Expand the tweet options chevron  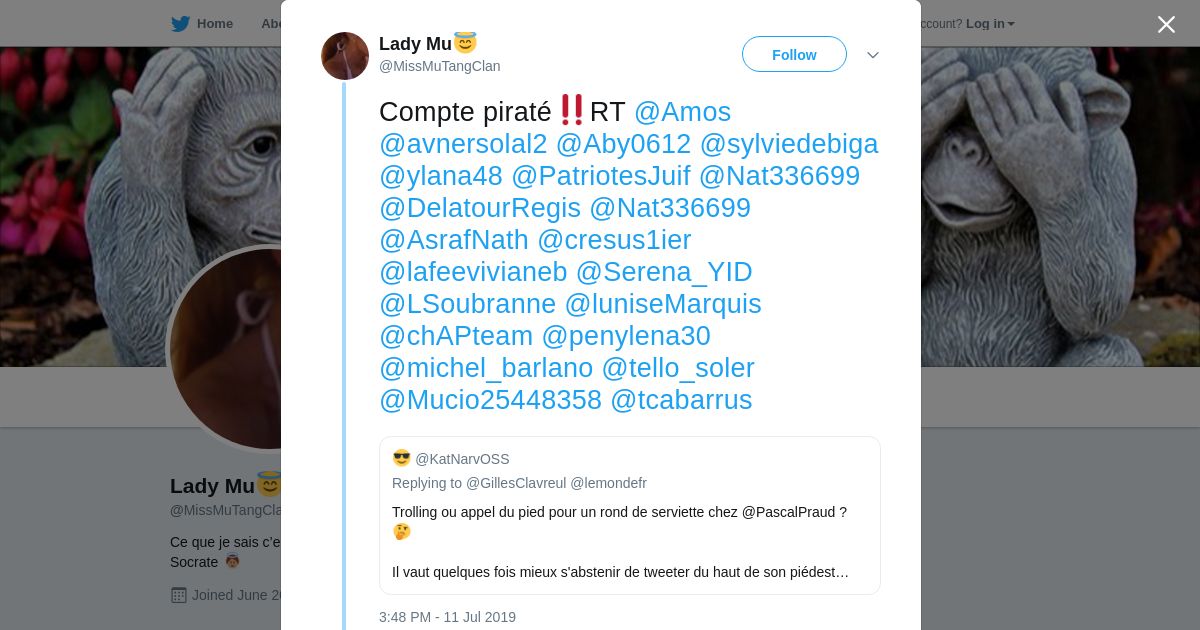coord(873,55)
